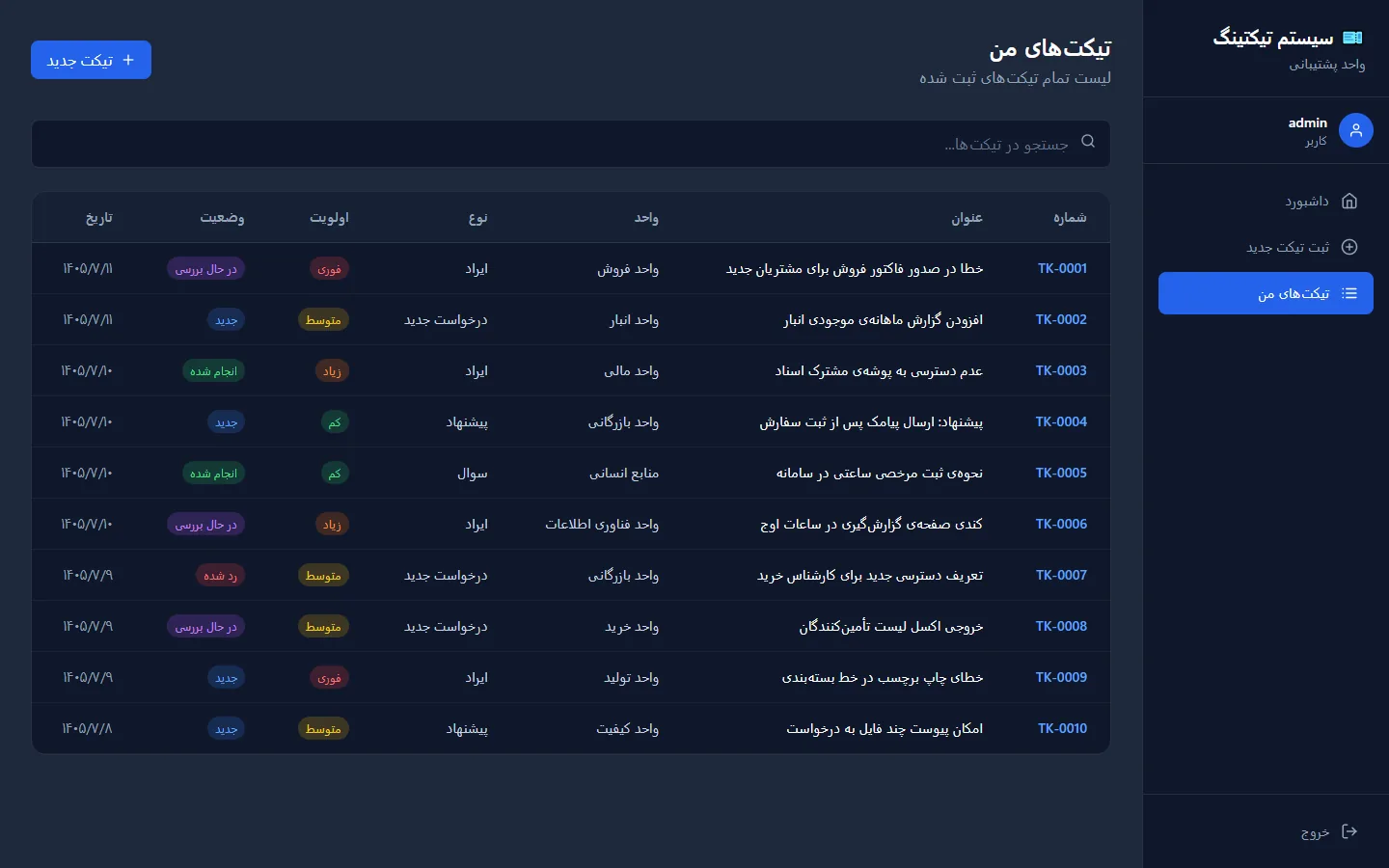The image size is (1389, 868).
Task: Focus the جستجو در تیکت‌ها search field
Action: tap(571, 144)
